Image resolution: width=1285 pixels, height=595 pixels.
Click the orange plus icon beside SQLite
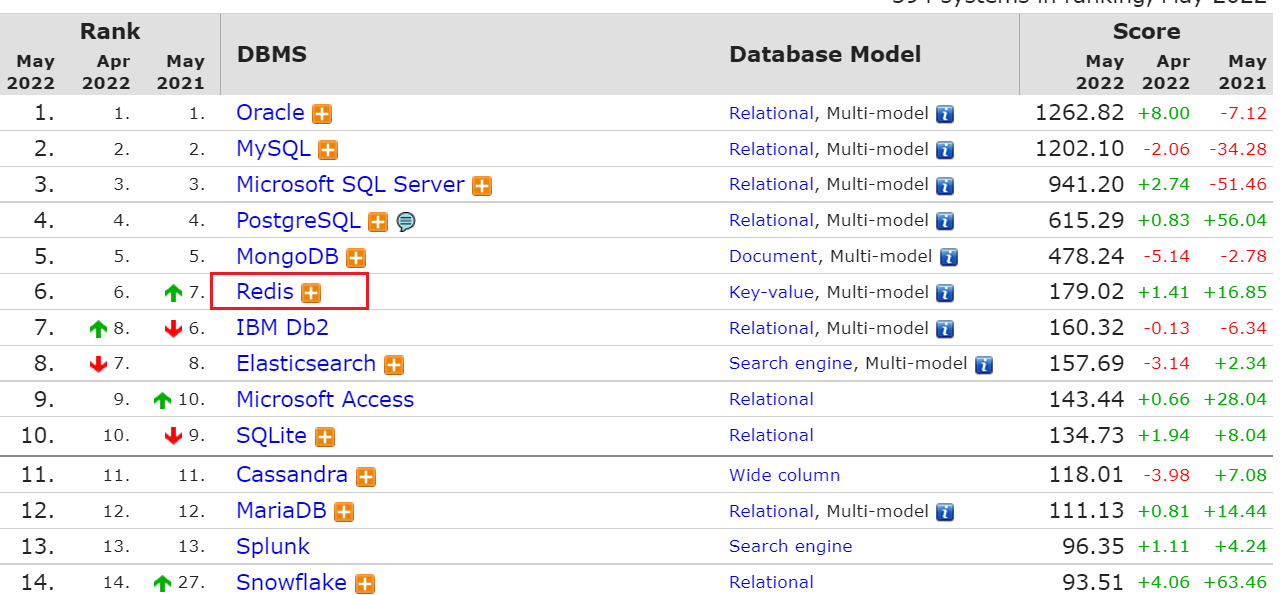[x=325, y=437]
